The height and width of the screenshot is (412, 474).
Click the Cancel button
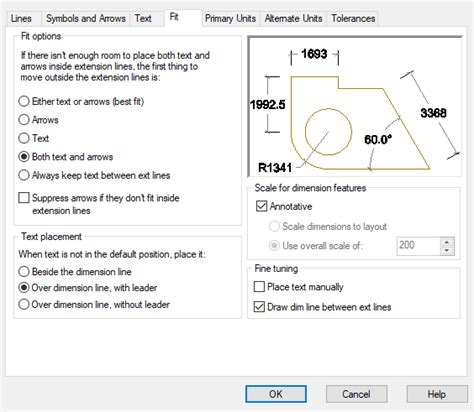[356, 394]
